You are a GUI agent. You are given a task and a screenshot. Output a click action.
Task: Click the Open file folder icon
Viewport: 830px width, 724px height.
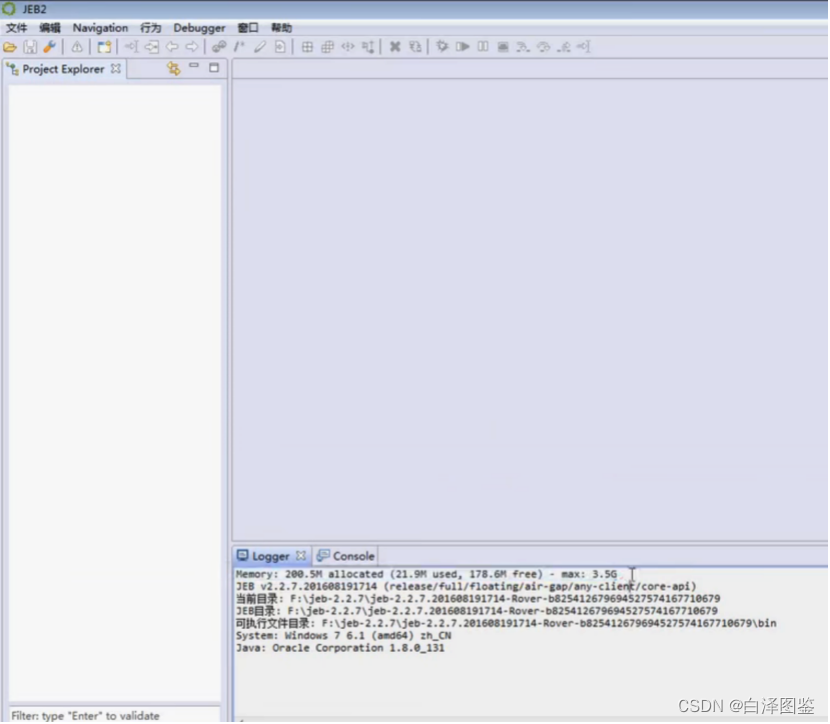click(x=10, y=47)
